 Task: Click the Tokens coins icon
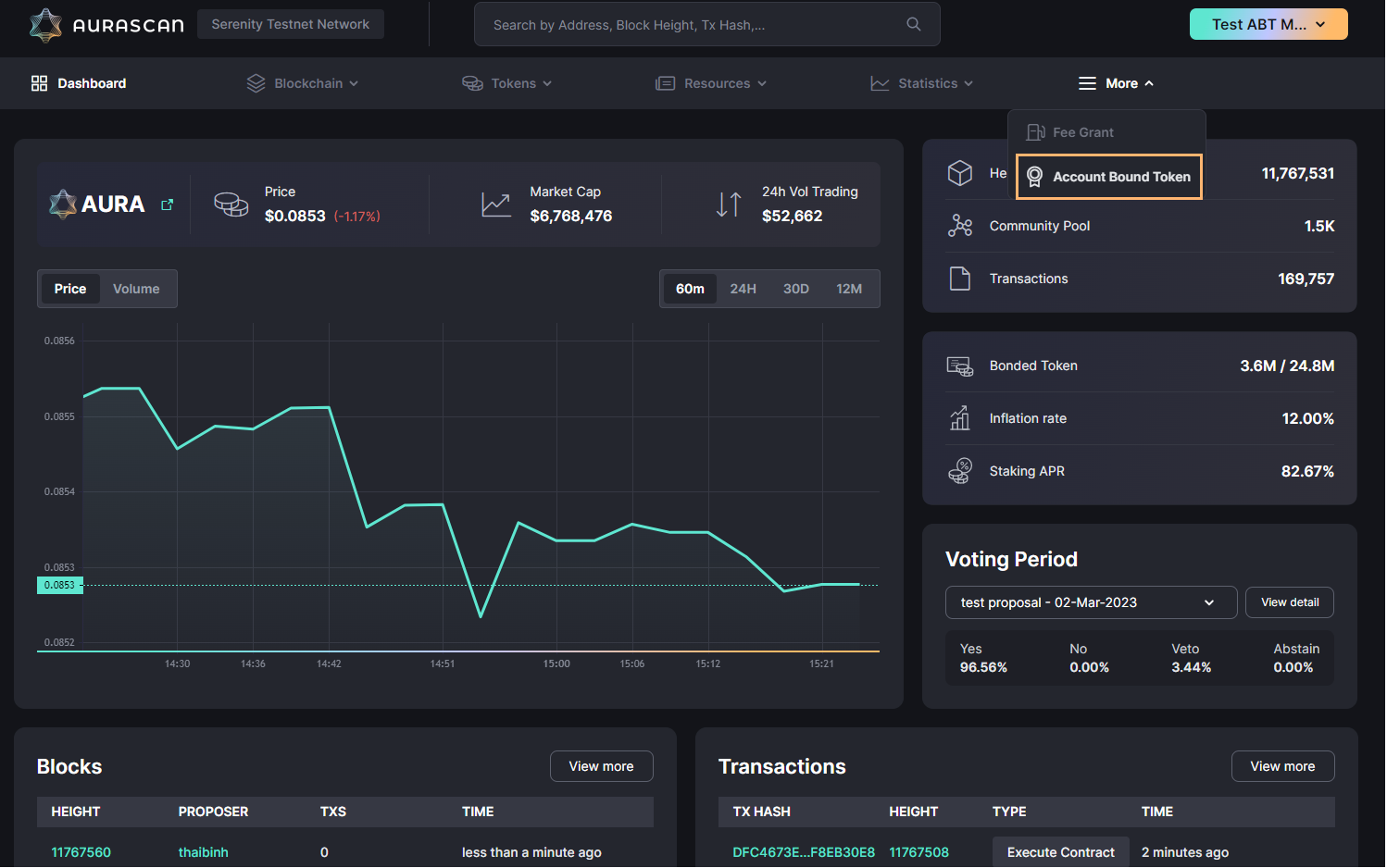pyautogui.click(x=472, y=83)
